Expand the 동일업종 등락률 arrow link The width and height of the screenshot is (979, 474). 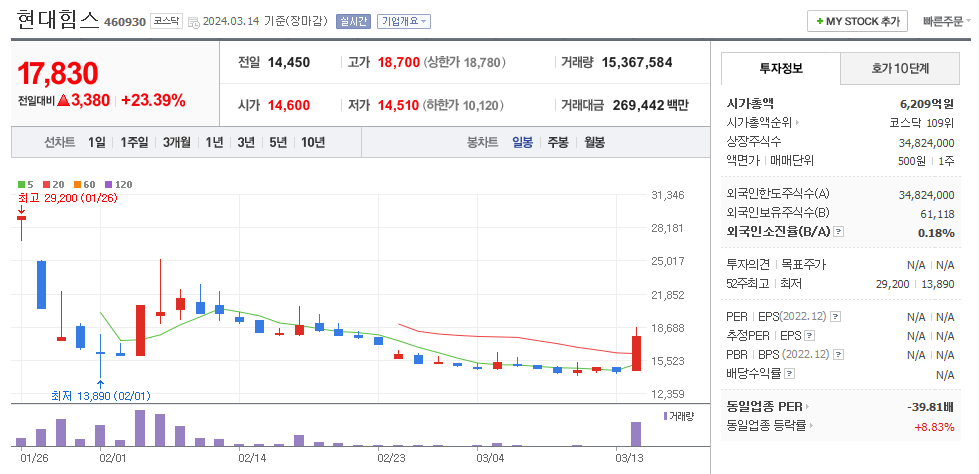point(812,427)
